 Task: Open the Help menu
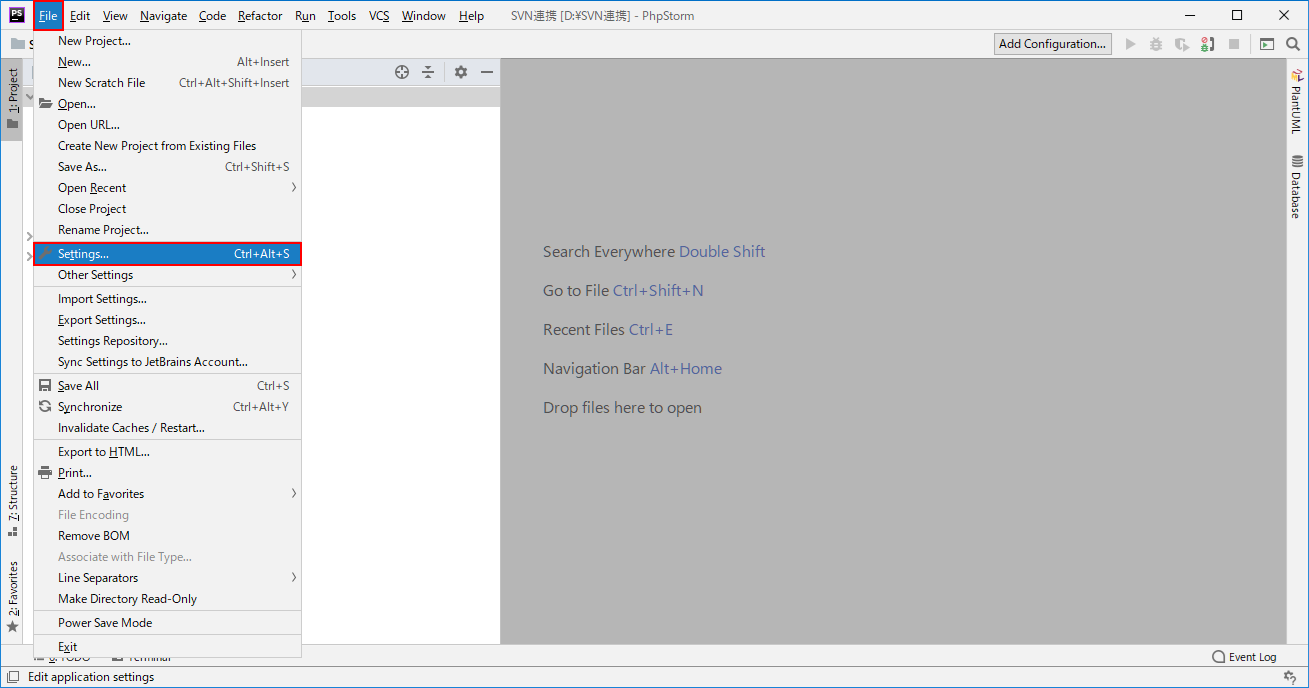(x=471, y=16)
